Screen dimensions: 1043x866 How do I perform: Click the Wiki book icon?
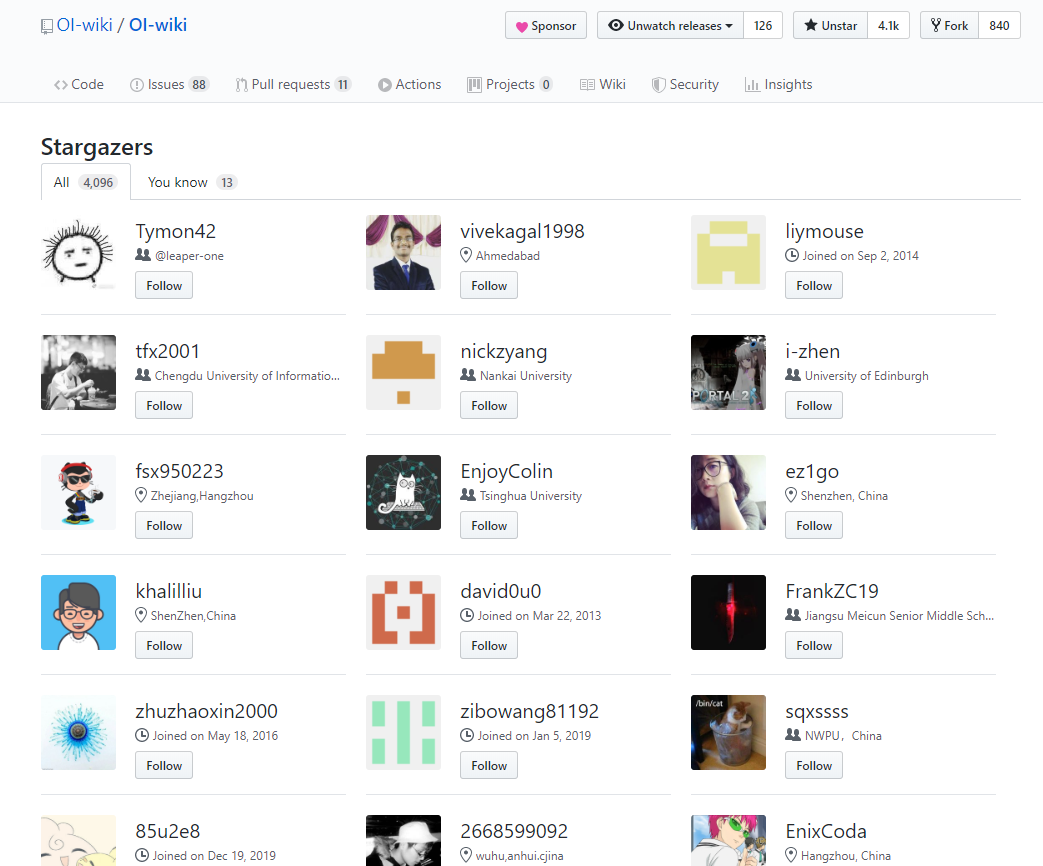pyautogui.click(x=587, y=84)
